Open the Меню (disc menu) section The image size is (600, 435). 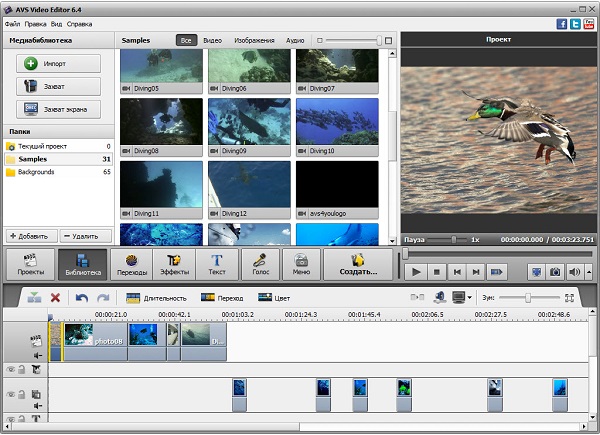tap(301, 263)
